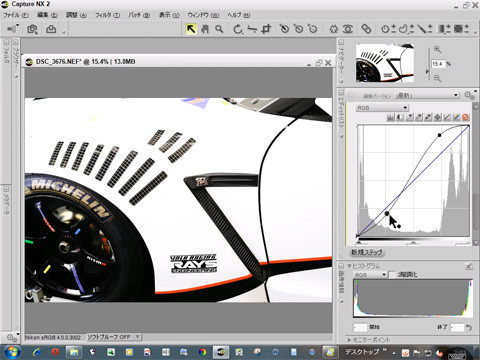Click the Windows Start button
This screenshot has height=360, width=480.
tap(13, 352)
